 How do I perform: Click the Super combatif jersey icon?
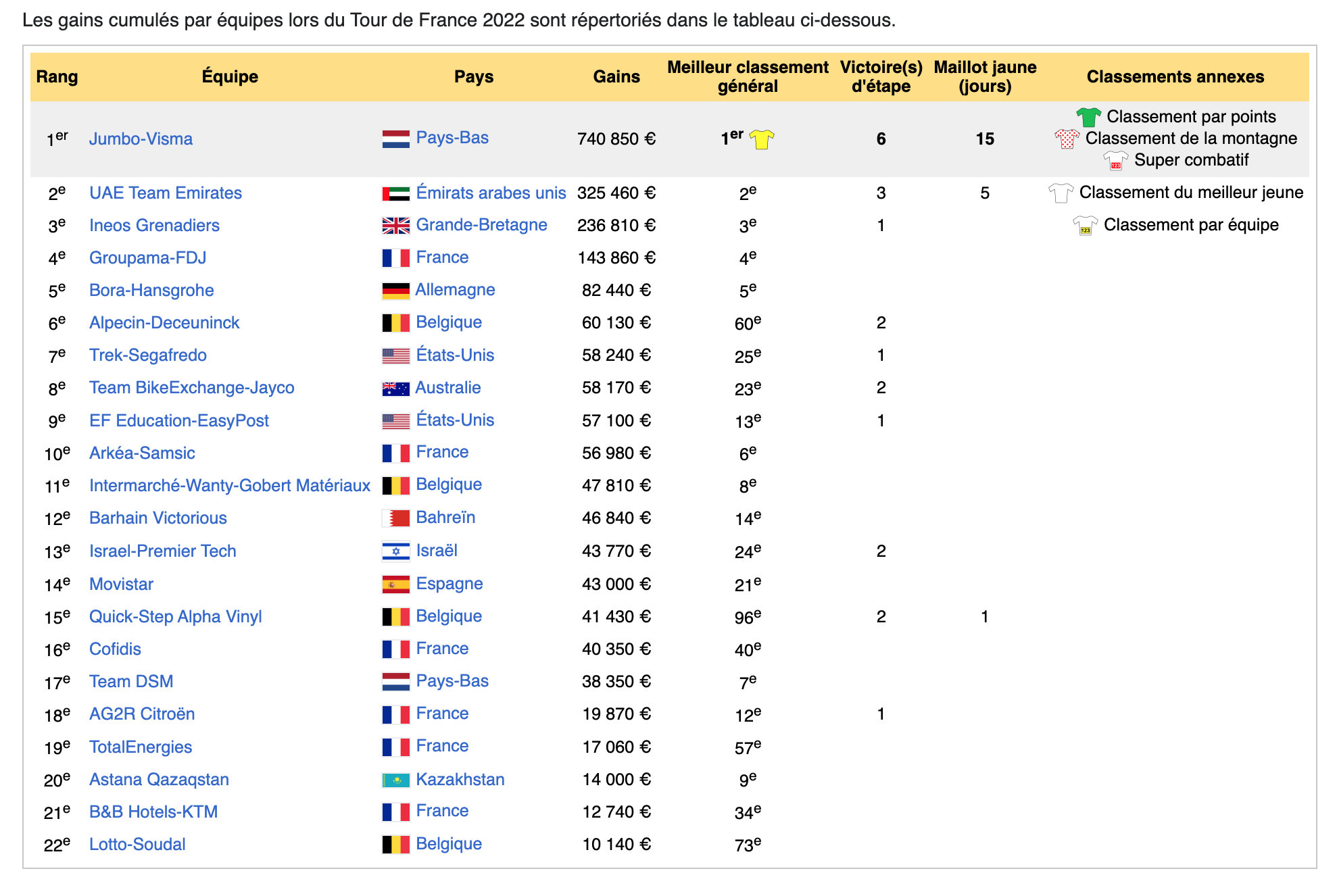(1115, 161)
